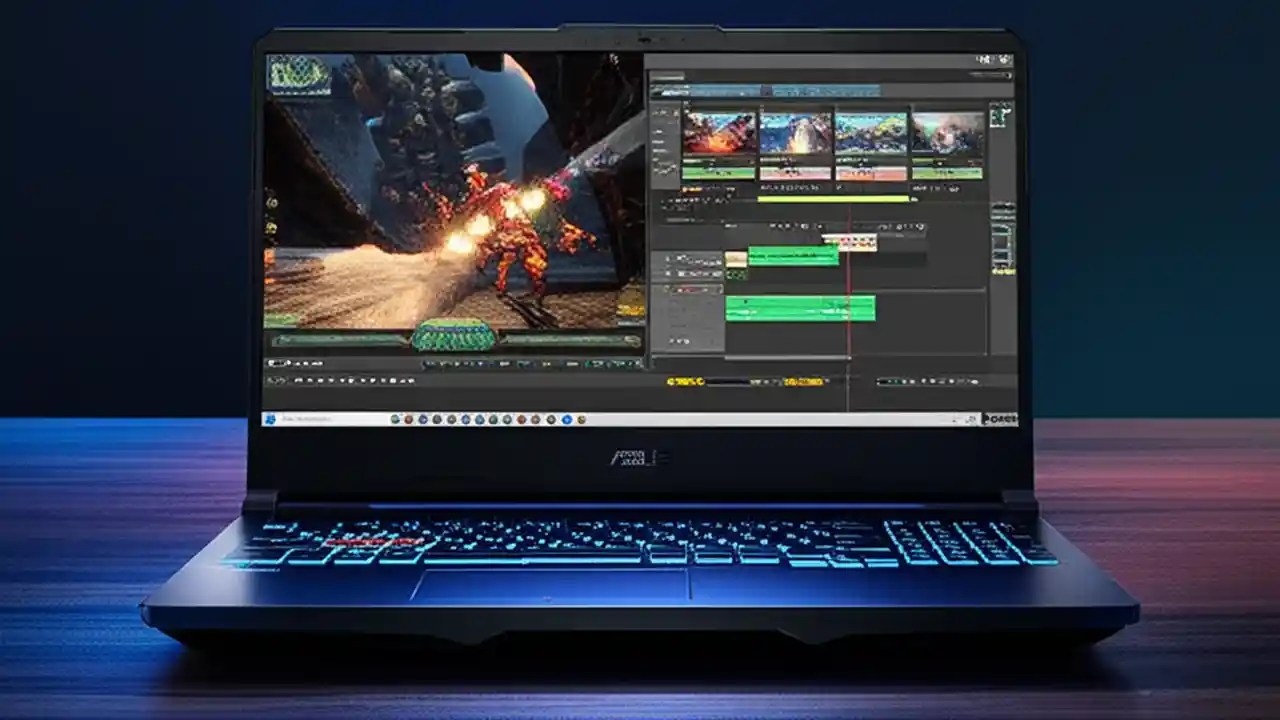Screen dimensions: 1280x720
Task: Select the first clip thumbnail in the editor
Action: [x=720, y=130]
